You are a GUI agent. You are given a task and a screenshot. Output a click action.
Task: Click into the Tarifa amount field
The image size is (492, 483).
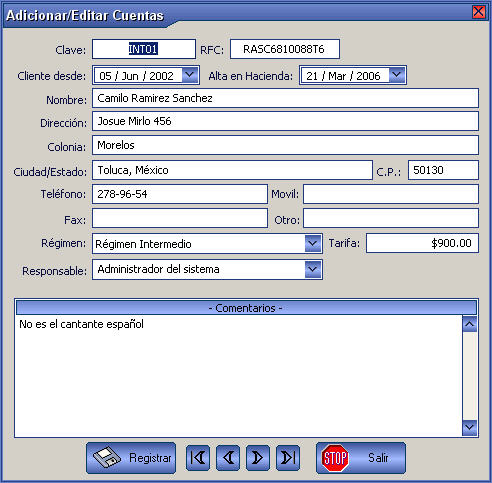[x=422, y=243]
